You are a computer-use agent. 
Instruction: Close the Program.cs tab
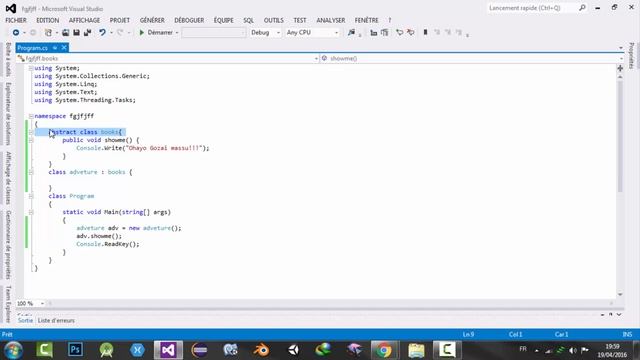pyautogui.click(x=64, y=48)
